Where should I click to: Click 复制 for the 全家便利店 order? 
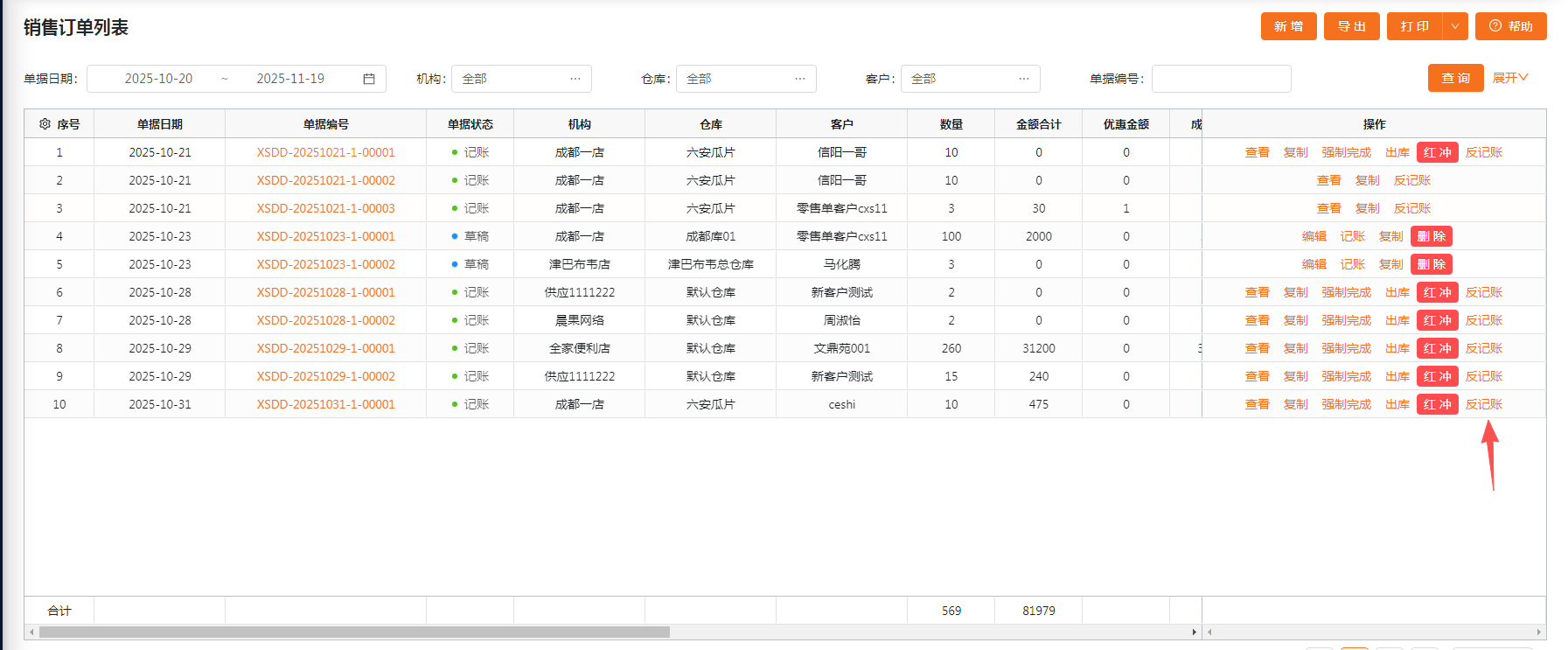pyautogui.click(x=1296, y=348)
